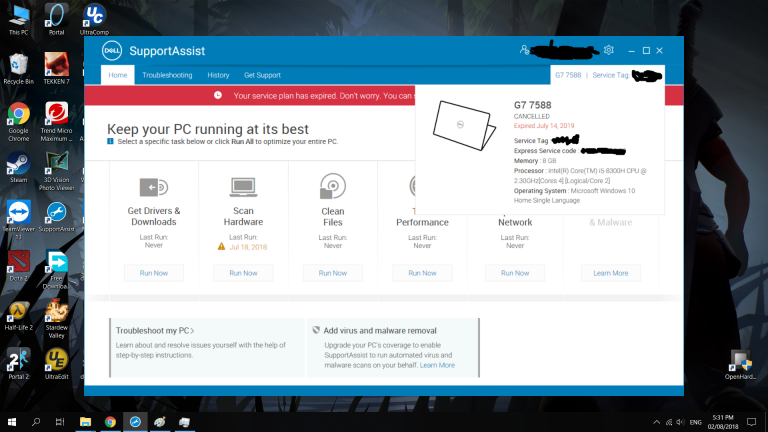Open SupportAssist settings gear
The image size is (768, 432).
point(608,50)
